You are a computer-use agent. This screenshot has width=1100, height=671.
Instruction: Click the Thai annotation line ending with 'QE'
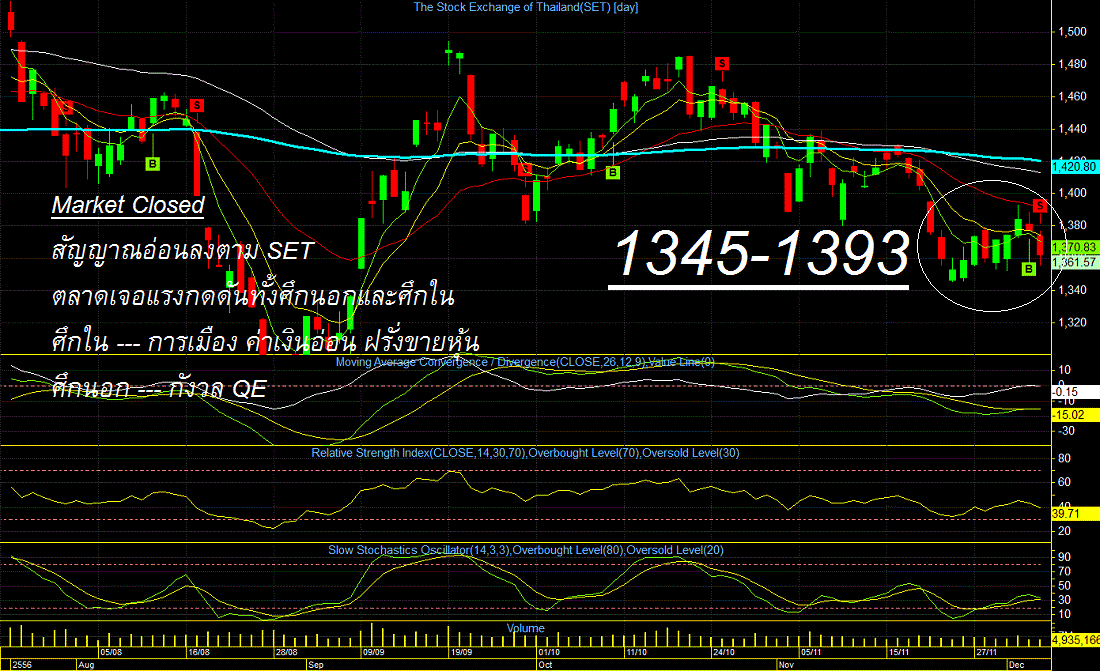tap(159, 387)
